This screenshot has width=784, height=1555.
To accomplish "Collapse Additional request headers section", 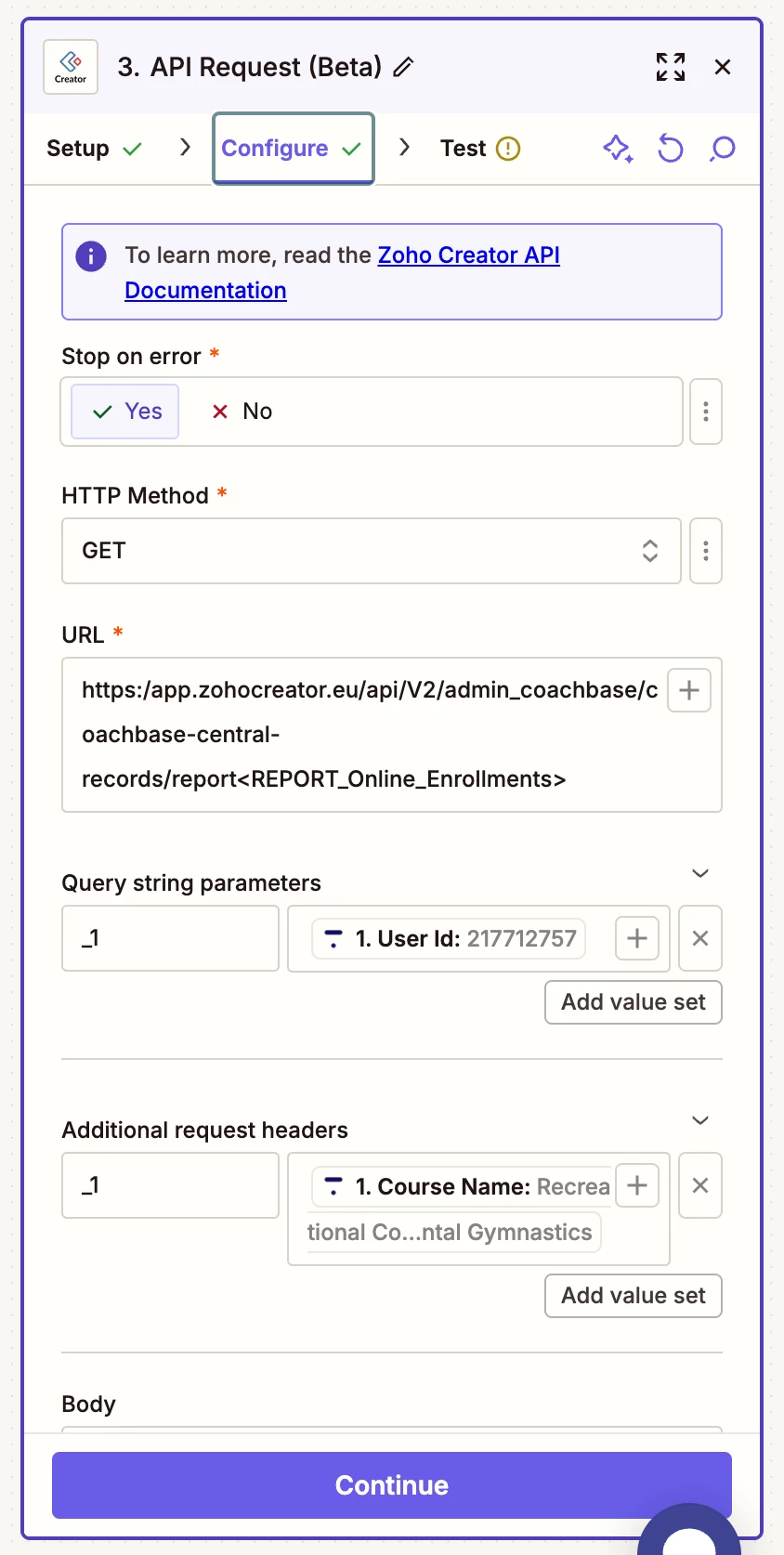I will [700, 1120].
